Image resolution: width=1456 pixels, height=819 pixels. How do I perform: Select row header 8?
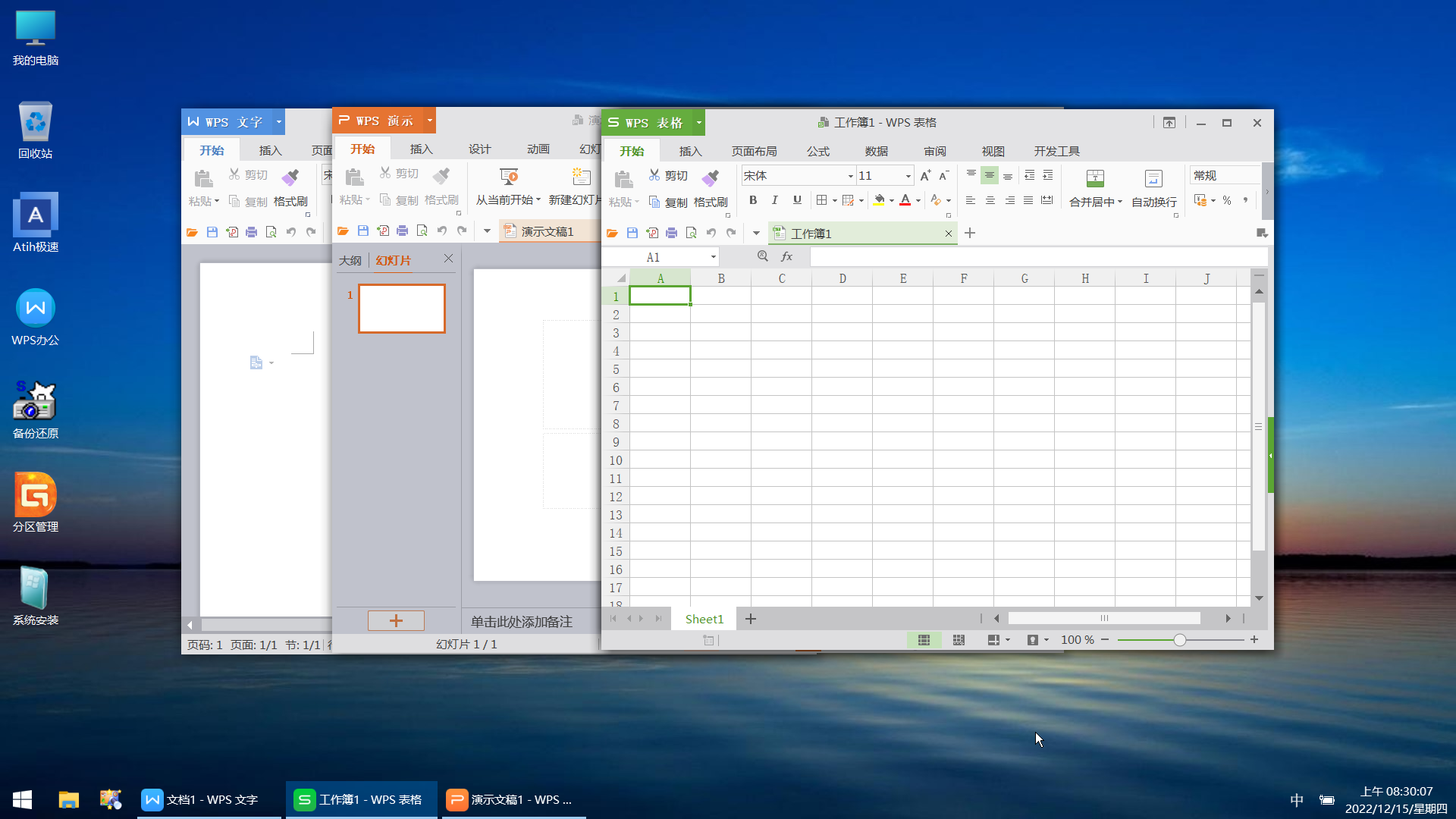(616, 424)
